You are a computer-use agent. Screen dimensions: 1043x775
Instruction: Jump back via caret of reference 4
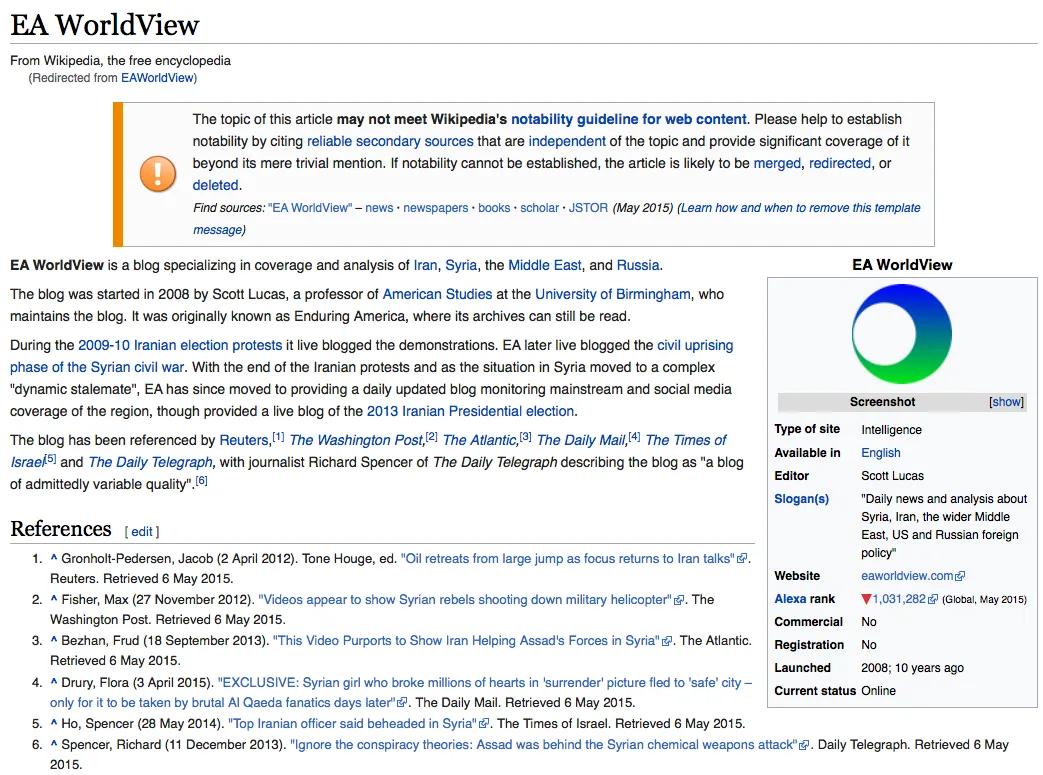point(54,682)
